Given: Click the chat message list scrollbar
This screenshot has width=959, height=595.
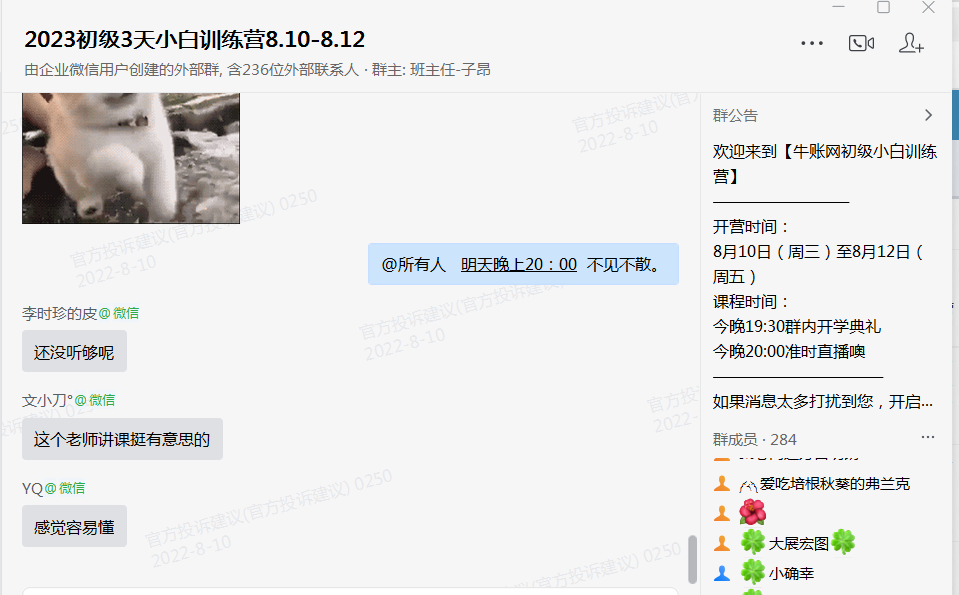Looking at the screenshot, I should (692, 559).
